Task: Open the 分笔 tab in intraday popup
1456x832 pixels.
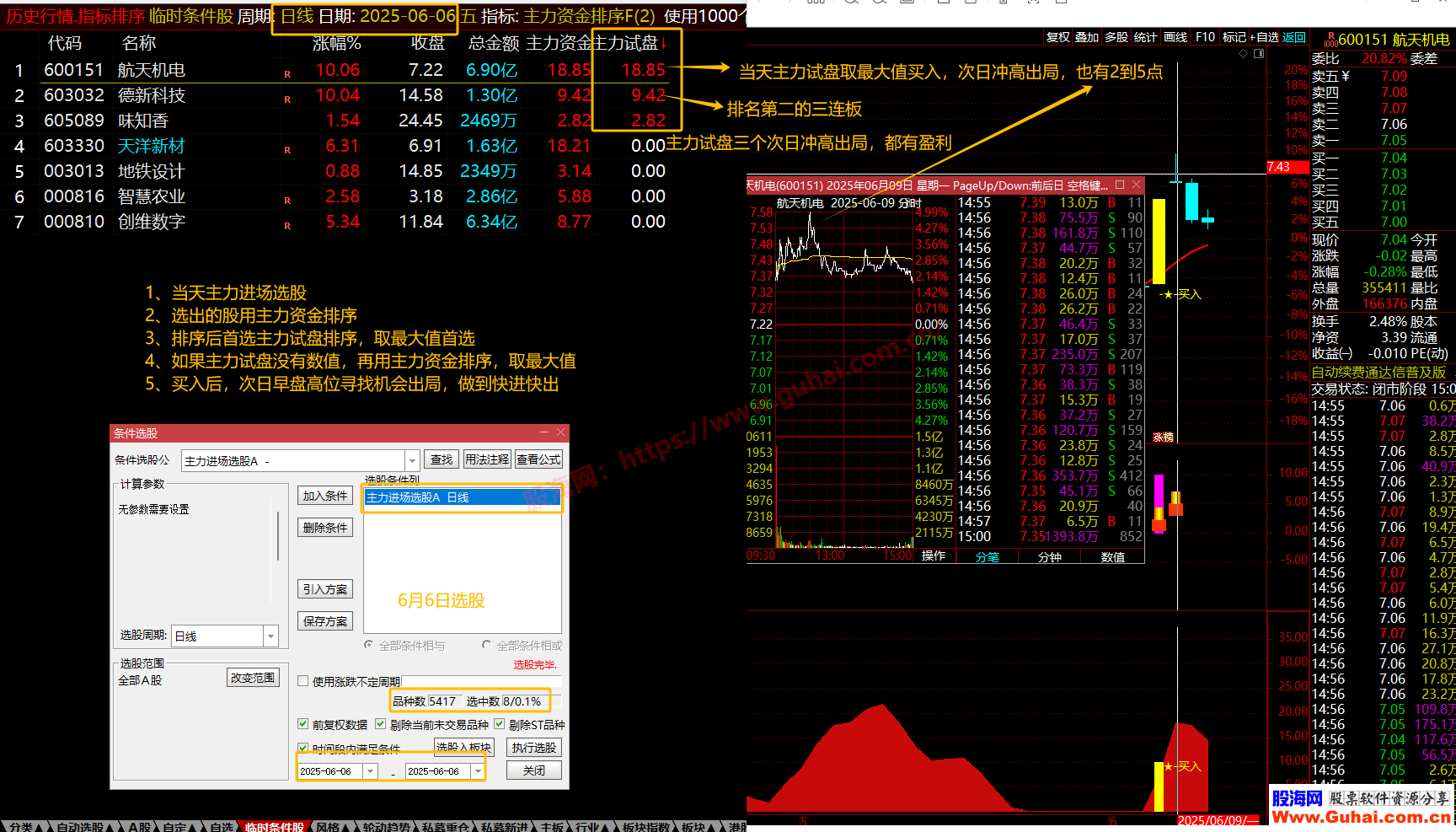Action: click(x=987, y=556)
